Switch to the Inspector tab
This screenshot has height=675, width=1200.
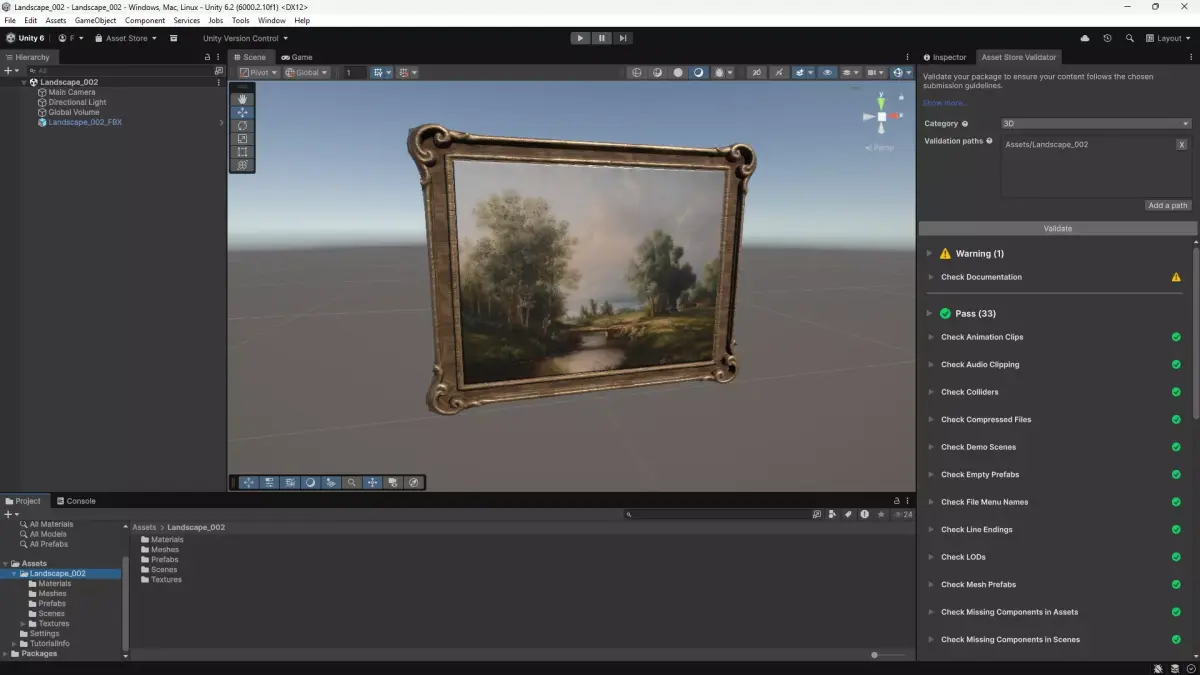[945, 57]
